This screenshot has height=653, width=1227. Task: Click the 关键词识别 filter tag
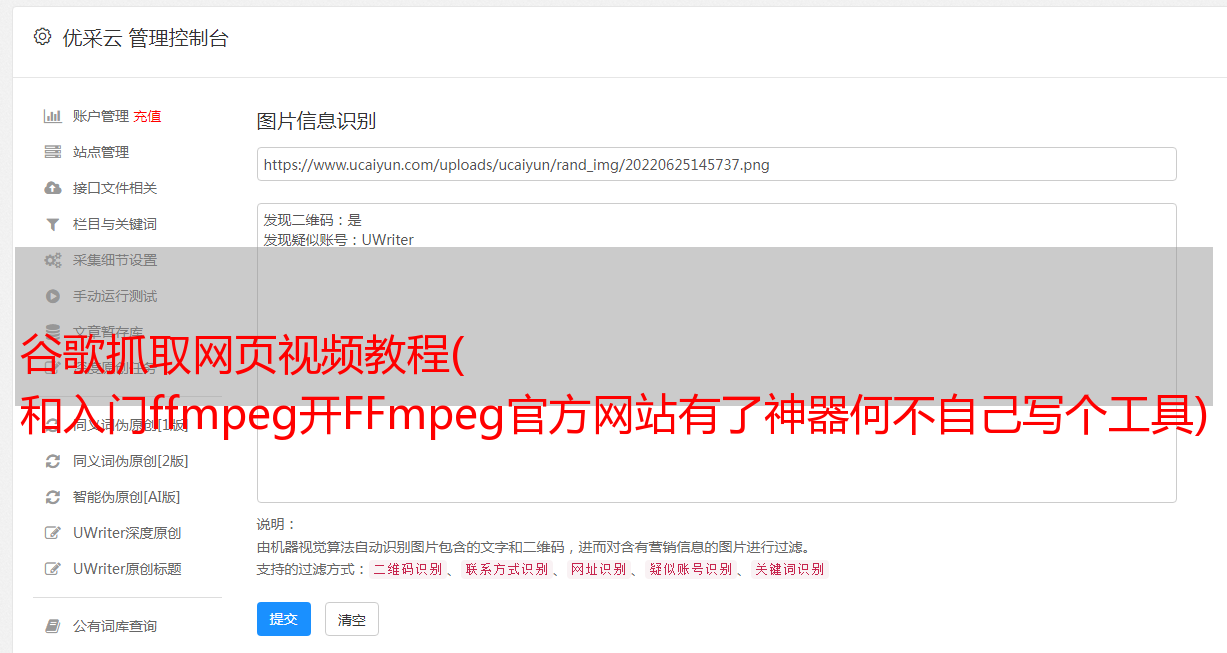(x=790, y=569)
